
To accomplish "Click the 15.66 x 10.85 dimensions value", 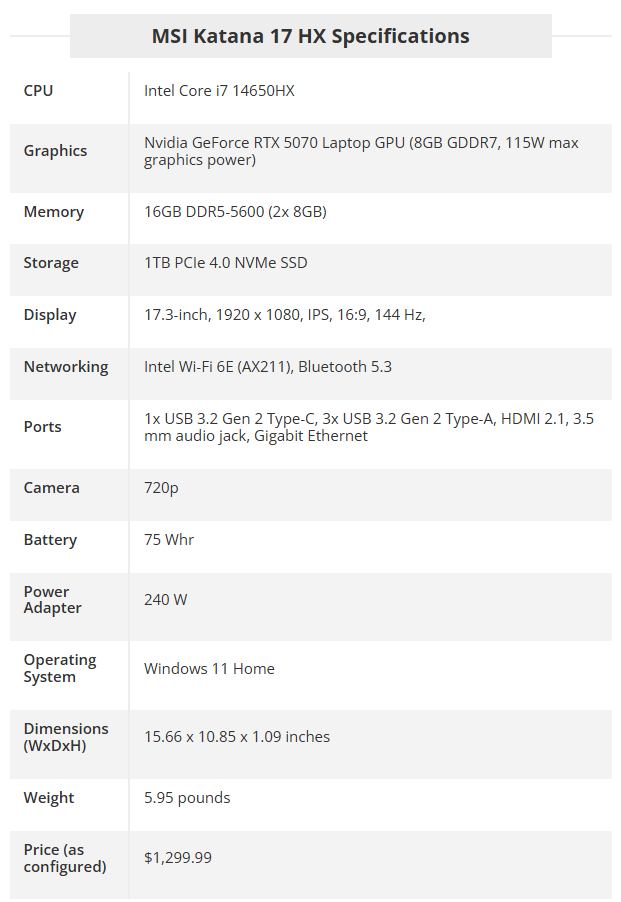I will pos(237,737).
